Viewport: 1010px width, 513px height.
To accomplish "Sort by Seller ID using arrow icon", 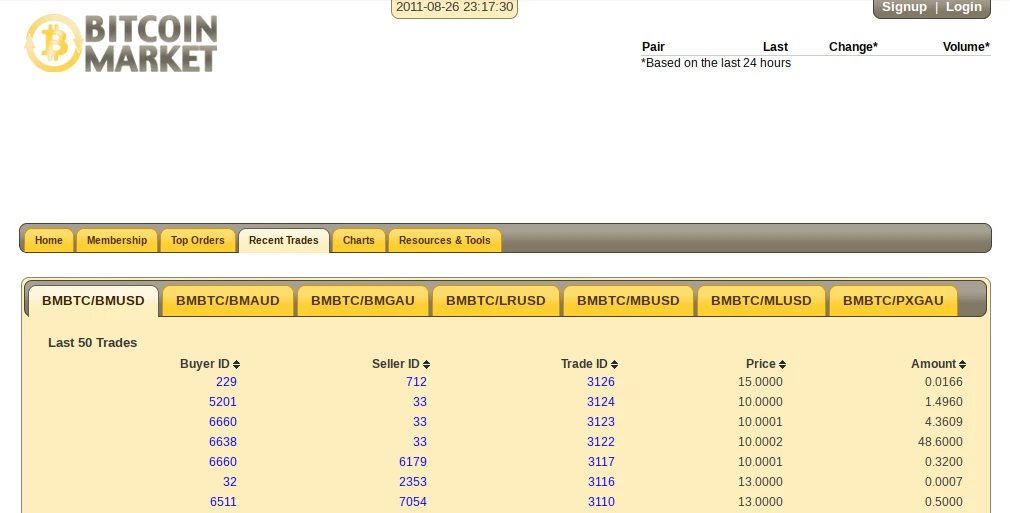I will (x=426, y=365).
